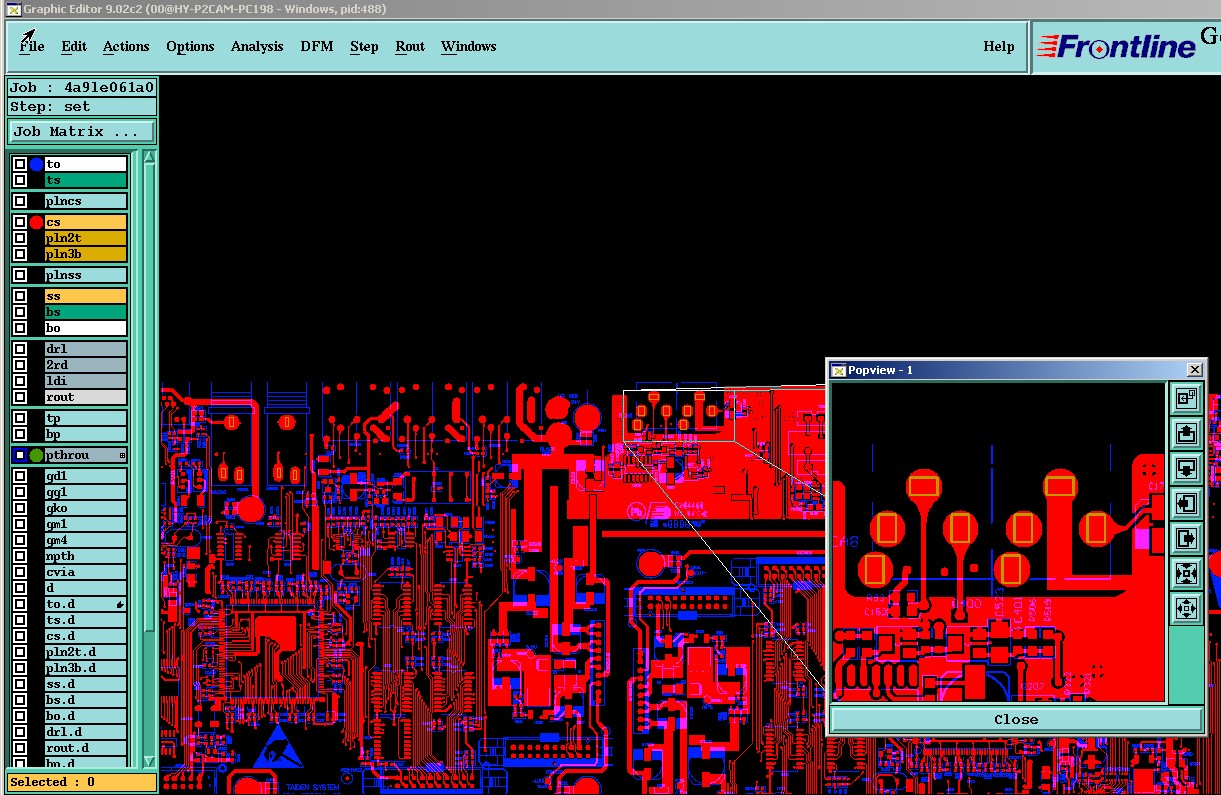The height and width of the screenshot is (795, 1221).
Task: Select the drl.d layer name
Action: point(86,732)
